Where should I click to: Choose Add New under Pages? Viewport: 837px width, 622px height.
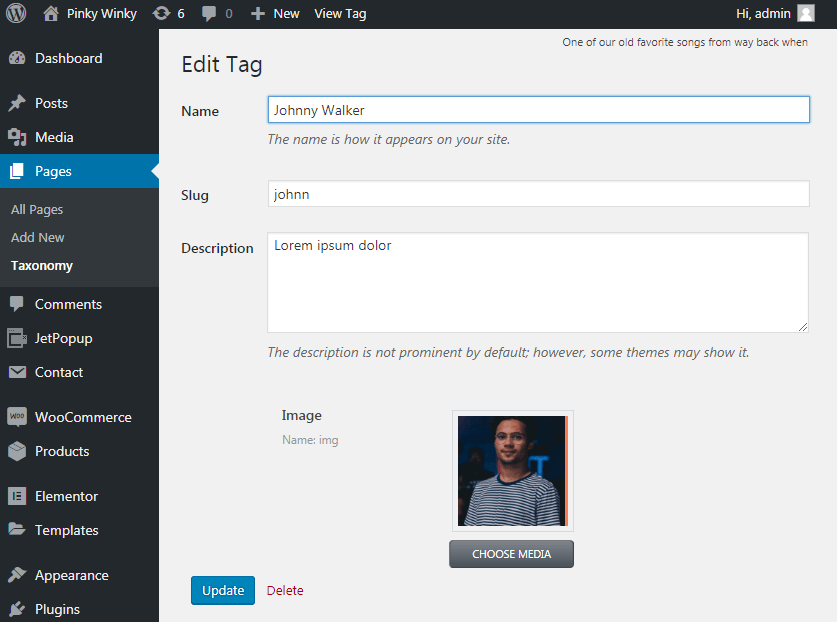(x=37, y=238)
